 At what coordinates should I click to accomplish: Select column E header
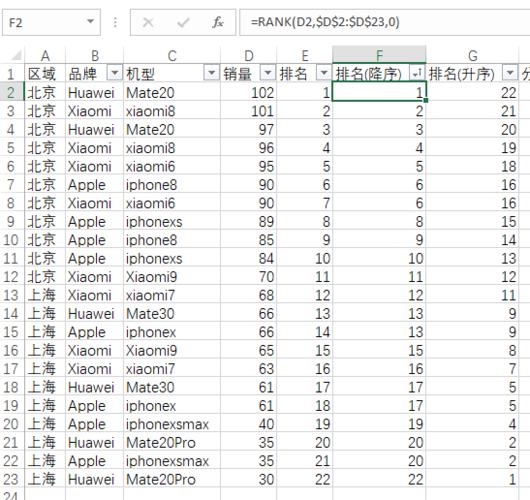pyautogui.click(x=305, y=55)
